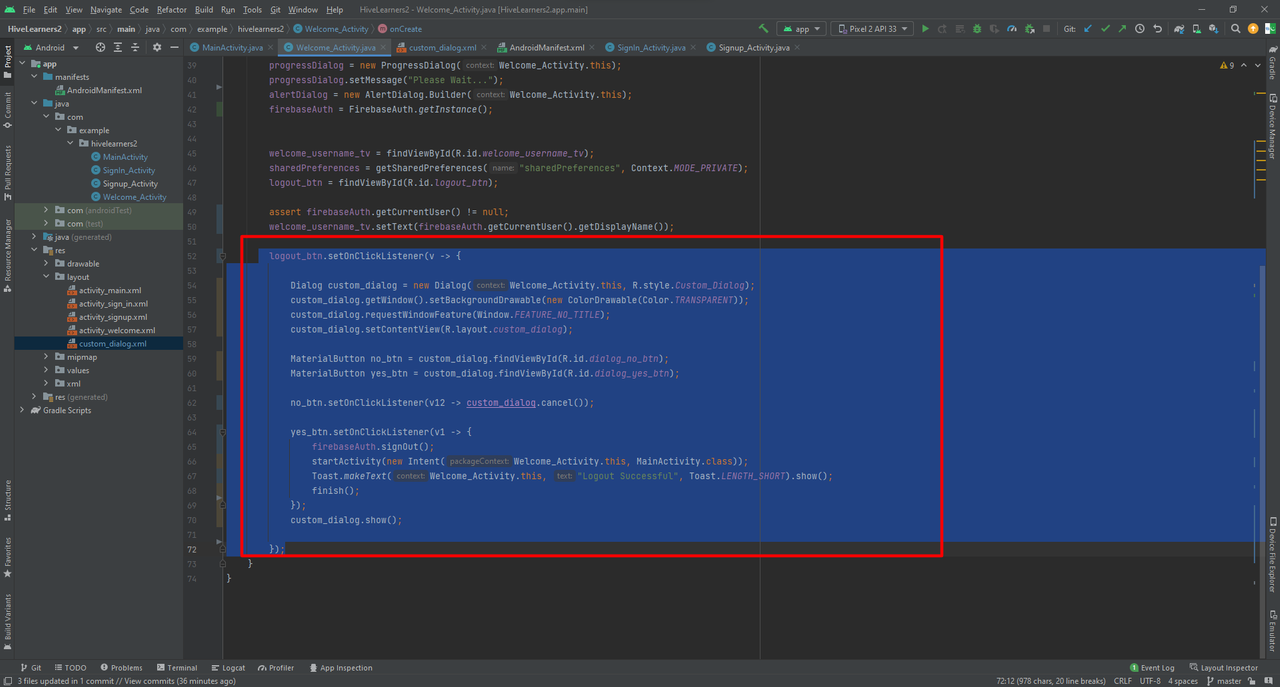Click Select Opened File target icon

pyautogui.click(x=100, y=47)
